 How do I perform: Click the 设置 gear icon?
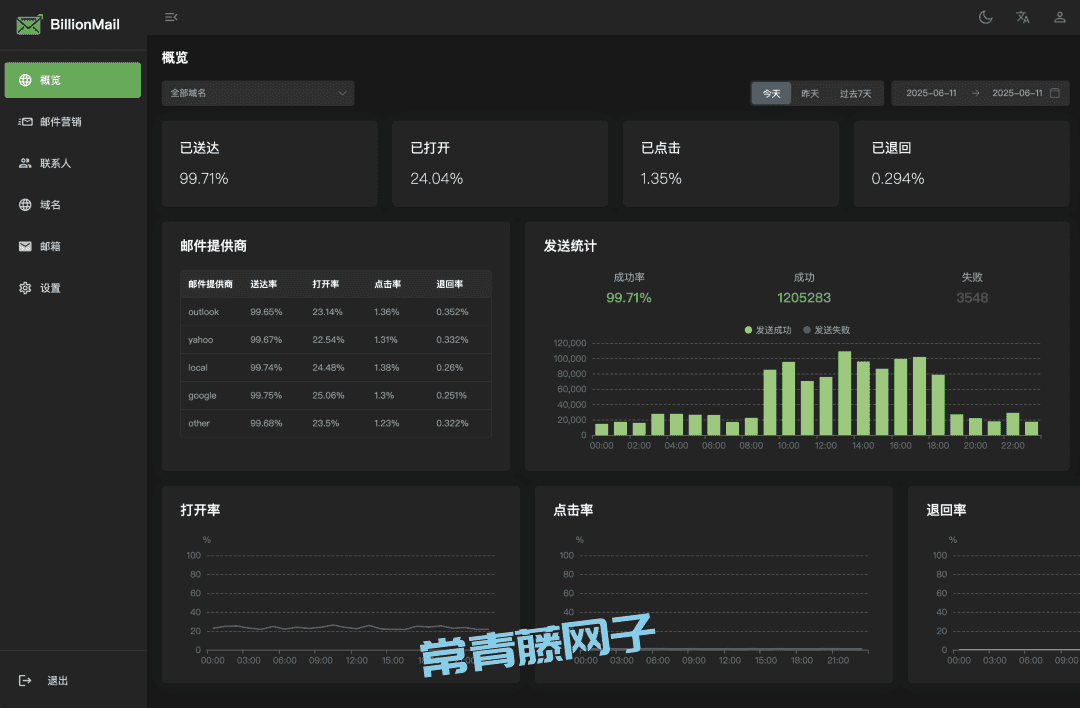coord(26,288)
